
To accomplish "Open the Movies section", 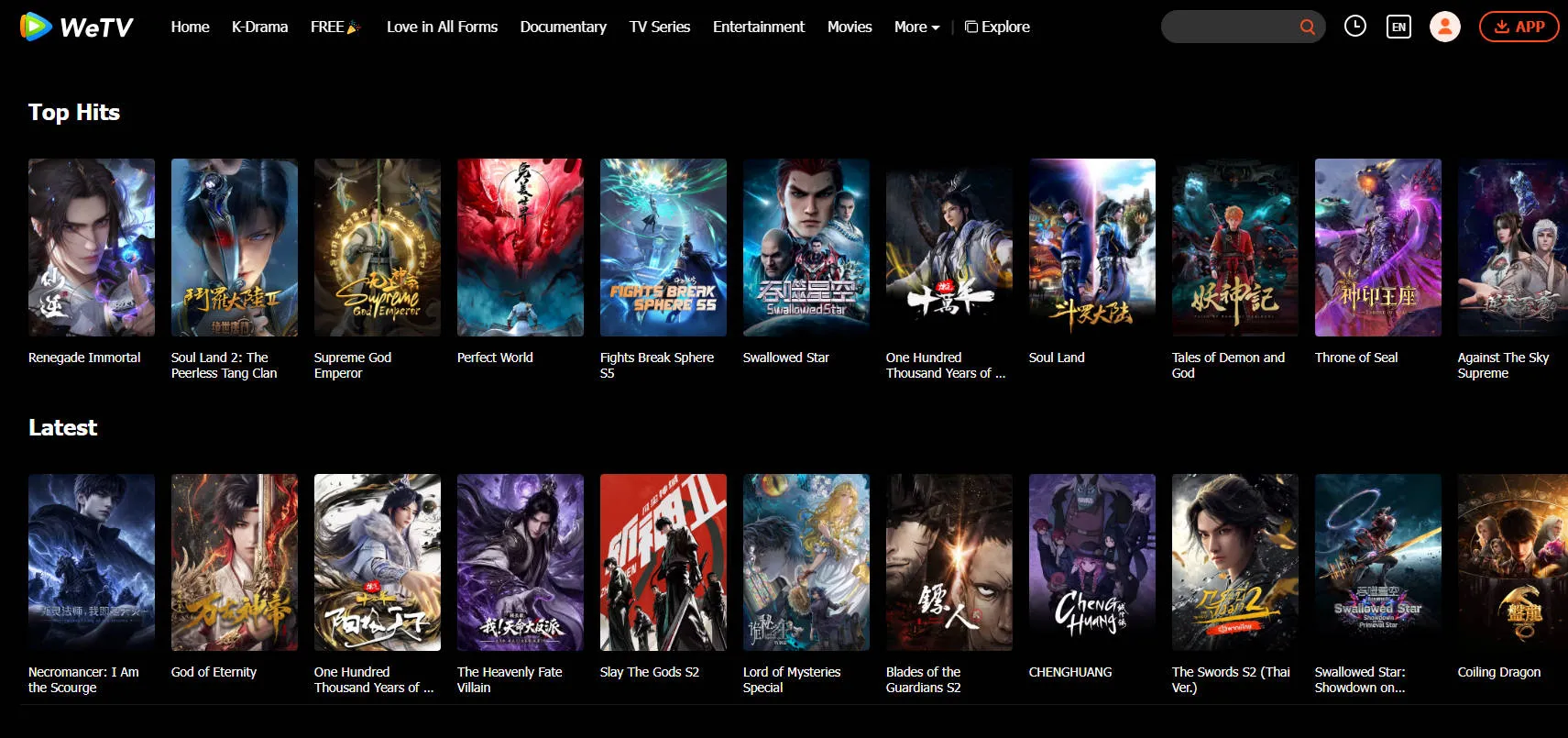I will pyautogui.click(x=850, y=27).
